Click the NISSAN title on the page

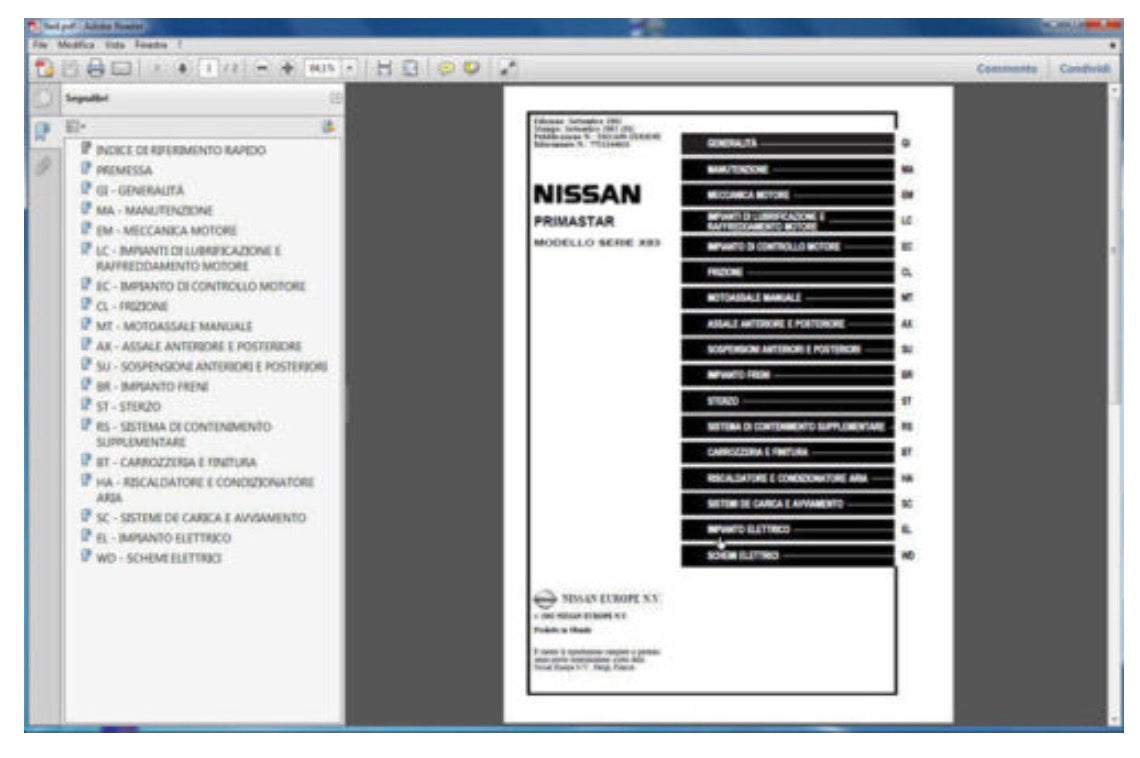coord(587,194)
